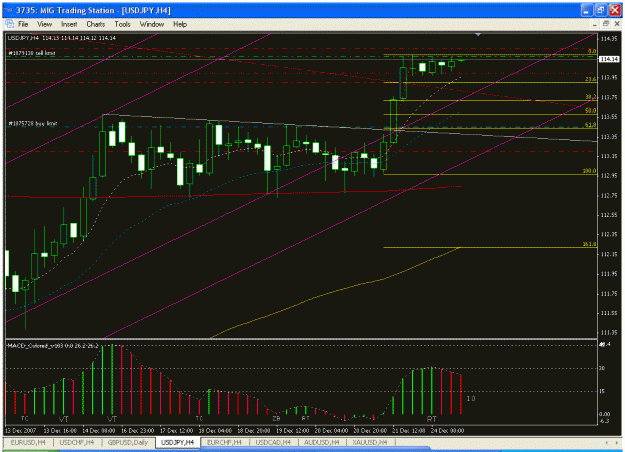The width and height of the screenshot is (625, 452).
Task: Close the inner USDJPY chart window
Action: [x=617, y=24]
